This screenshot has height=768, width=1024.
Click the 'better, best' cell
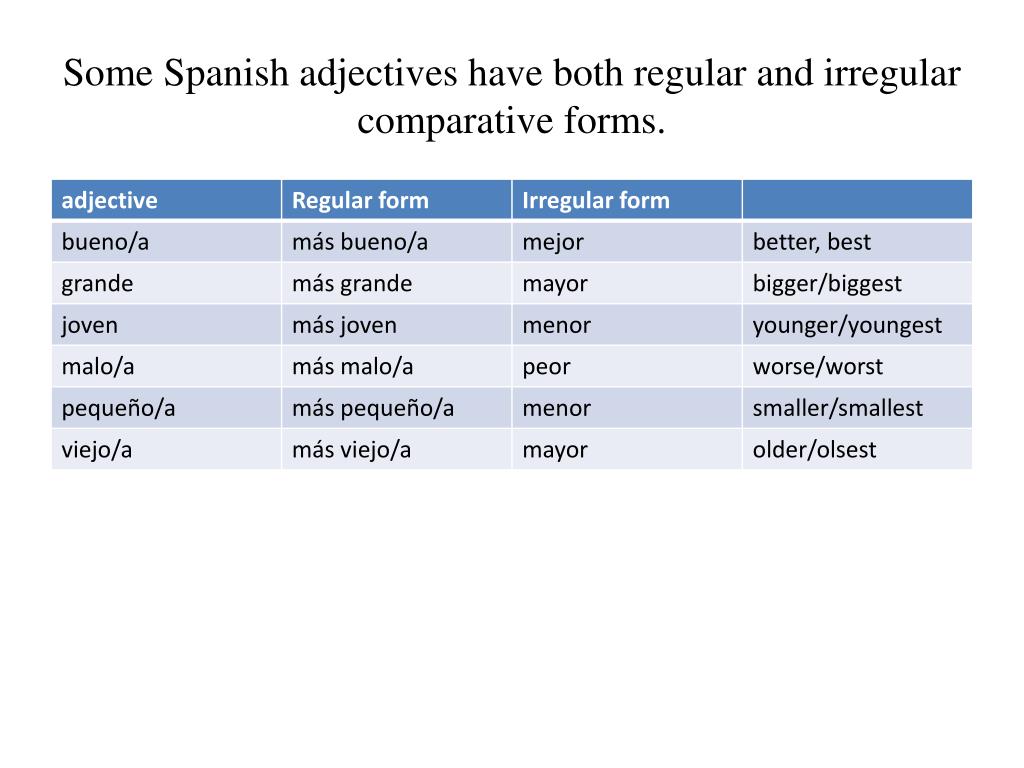[857, 242]
